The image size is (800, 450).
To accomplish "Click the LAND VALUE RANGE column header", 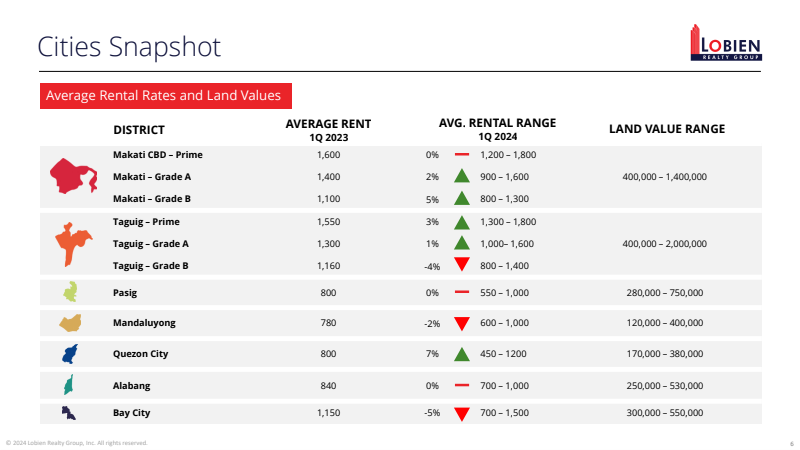I will (x=667, y=129).
